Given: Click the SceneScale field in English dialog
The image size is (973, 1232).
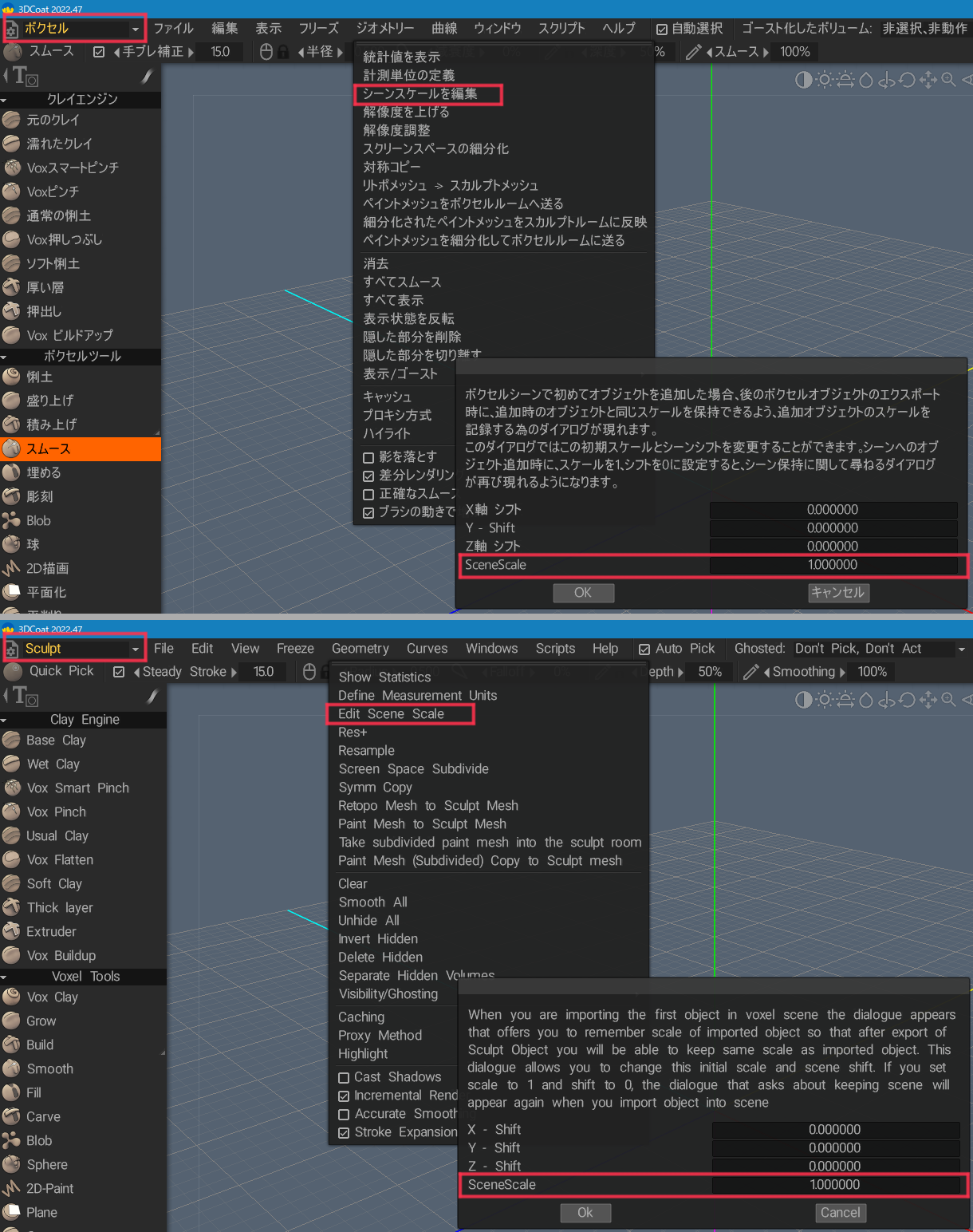Looking at the screenshot, I should (835, 1185).
